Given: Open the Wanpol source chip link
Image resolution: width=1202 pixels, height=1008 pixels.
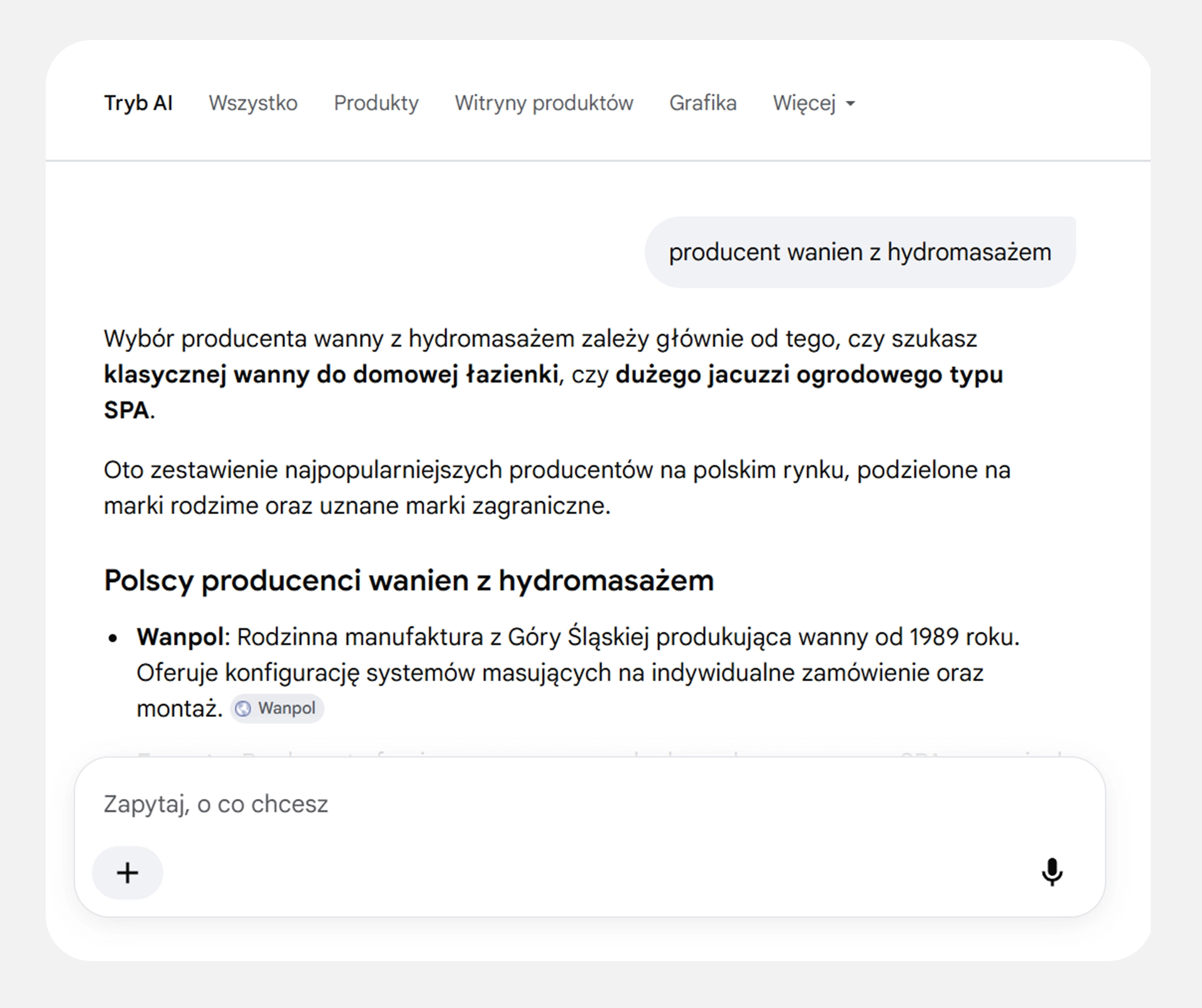Looking at the screenshot, I should click(277, 709).
